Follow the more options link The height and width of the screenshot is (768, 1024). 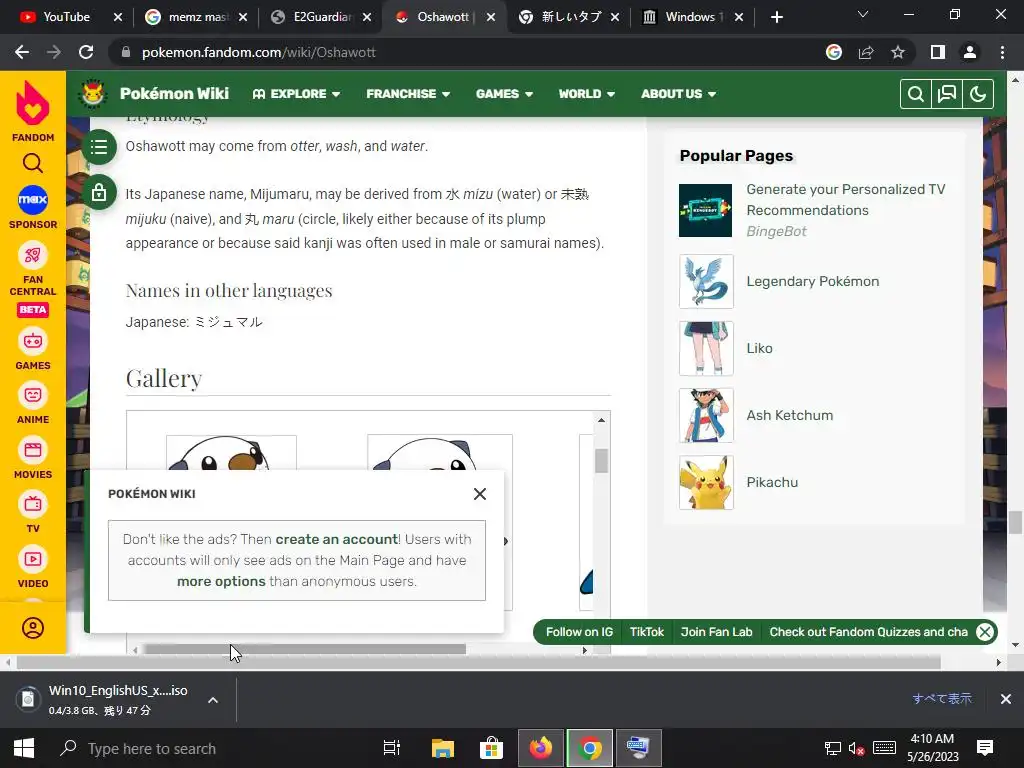[x=221, y=581]
